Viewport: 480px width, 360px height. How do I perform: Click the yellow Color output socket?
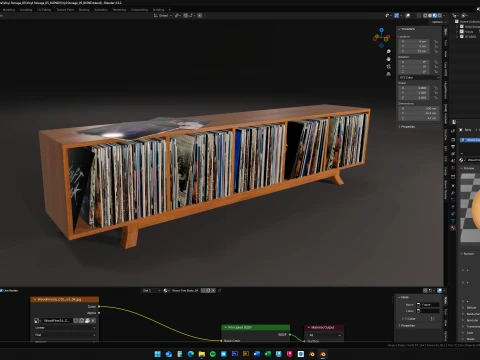pyautogui.click(x=99, y=307)
